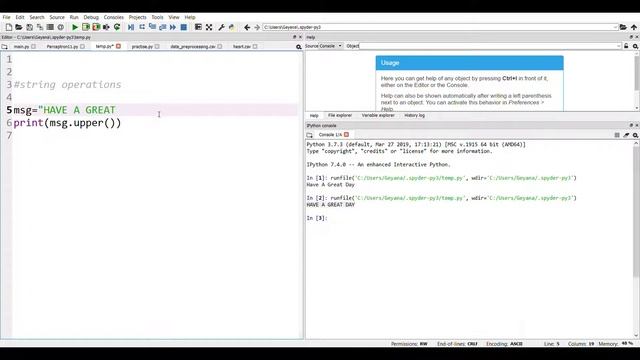
Task: Click the console In [3] prompt
Action: coord(317,218)
